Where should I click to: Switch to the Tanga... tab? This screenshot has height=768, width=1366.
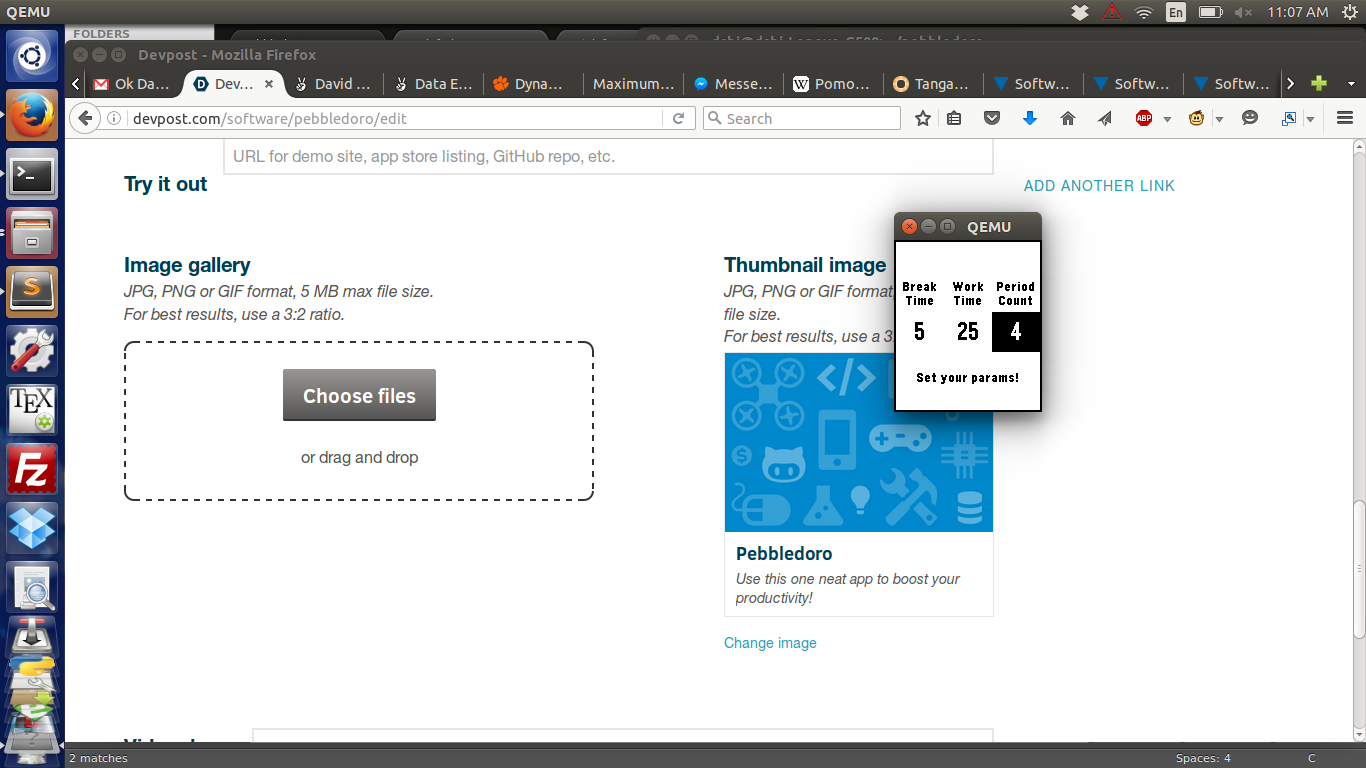(x=934, y=84)
